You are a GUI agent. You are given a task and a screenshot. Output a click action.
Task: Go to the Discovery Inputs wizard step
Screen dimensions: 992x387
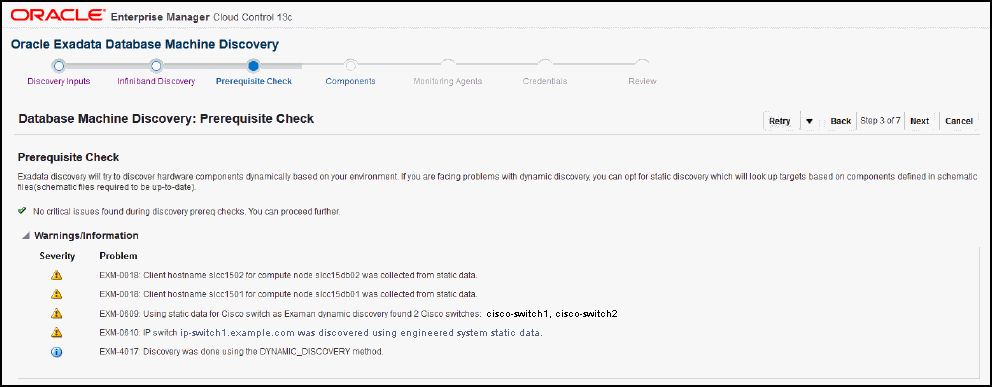(x=58, y=81)
